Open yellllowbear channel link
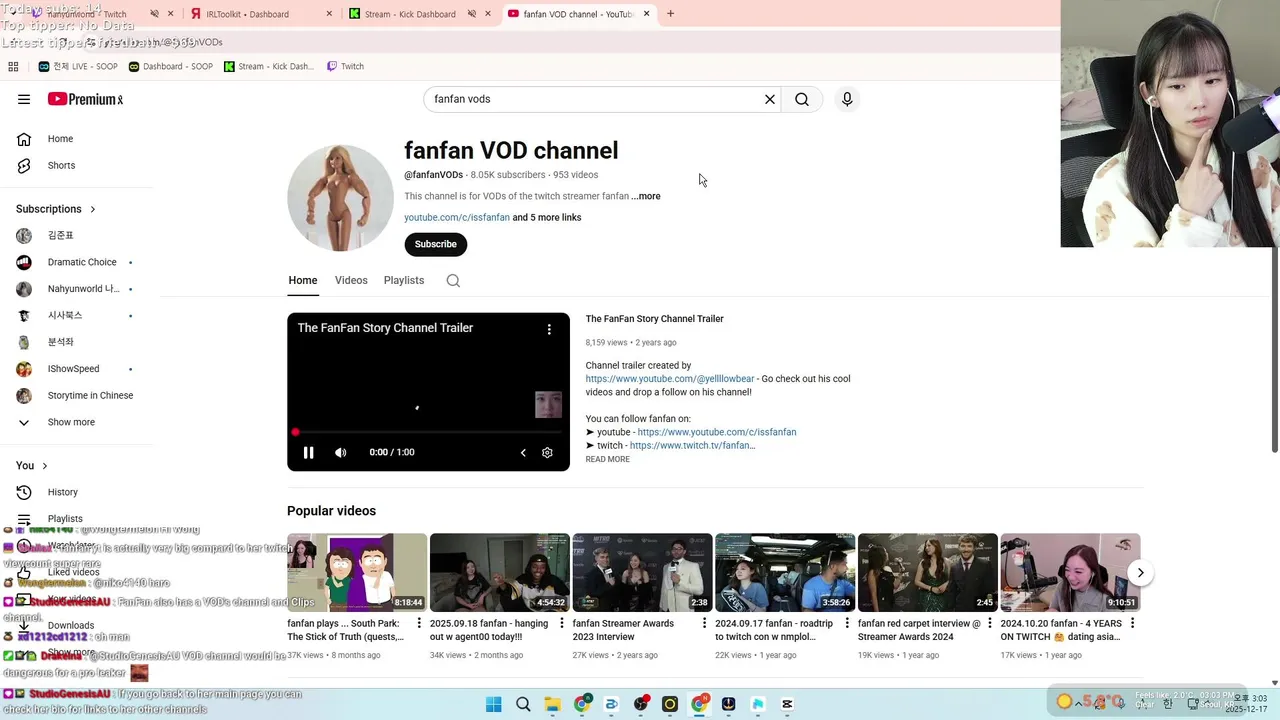This screenshot has width=1280, height=720. click(x=670, y=379)
